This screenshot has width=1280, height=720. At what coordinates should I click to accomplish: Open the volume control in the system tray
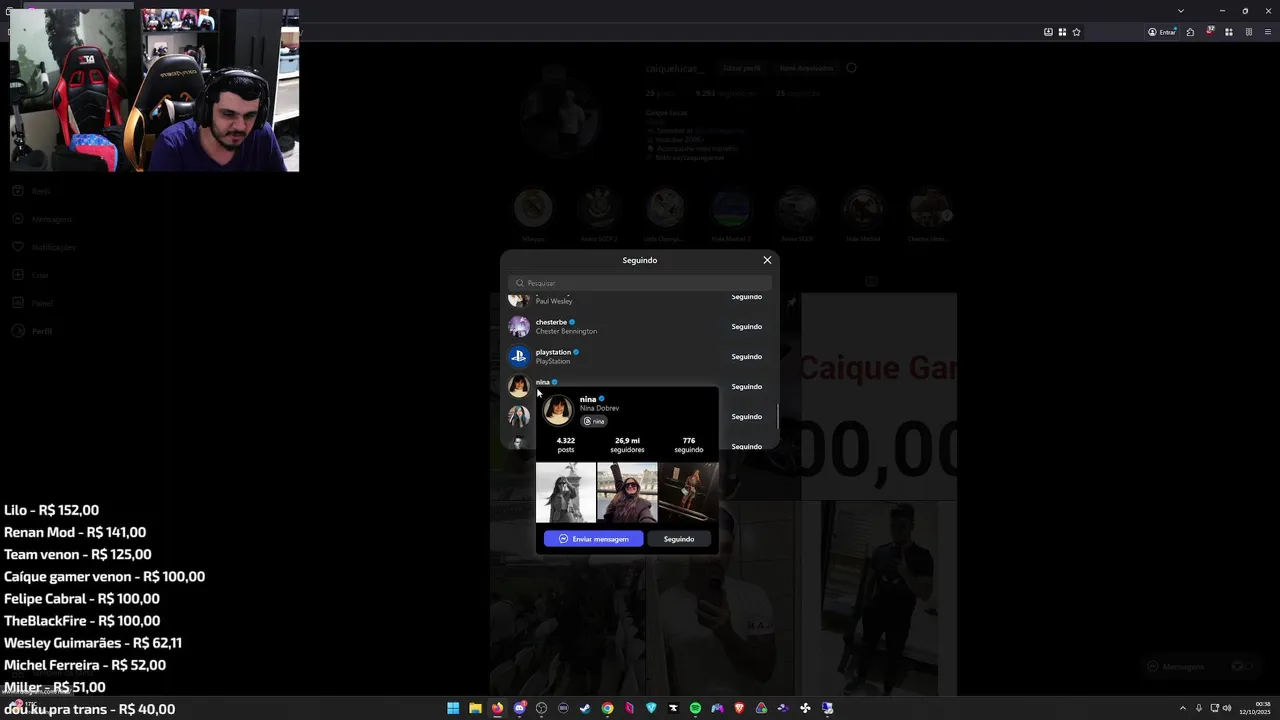(x=1227, y=708)
